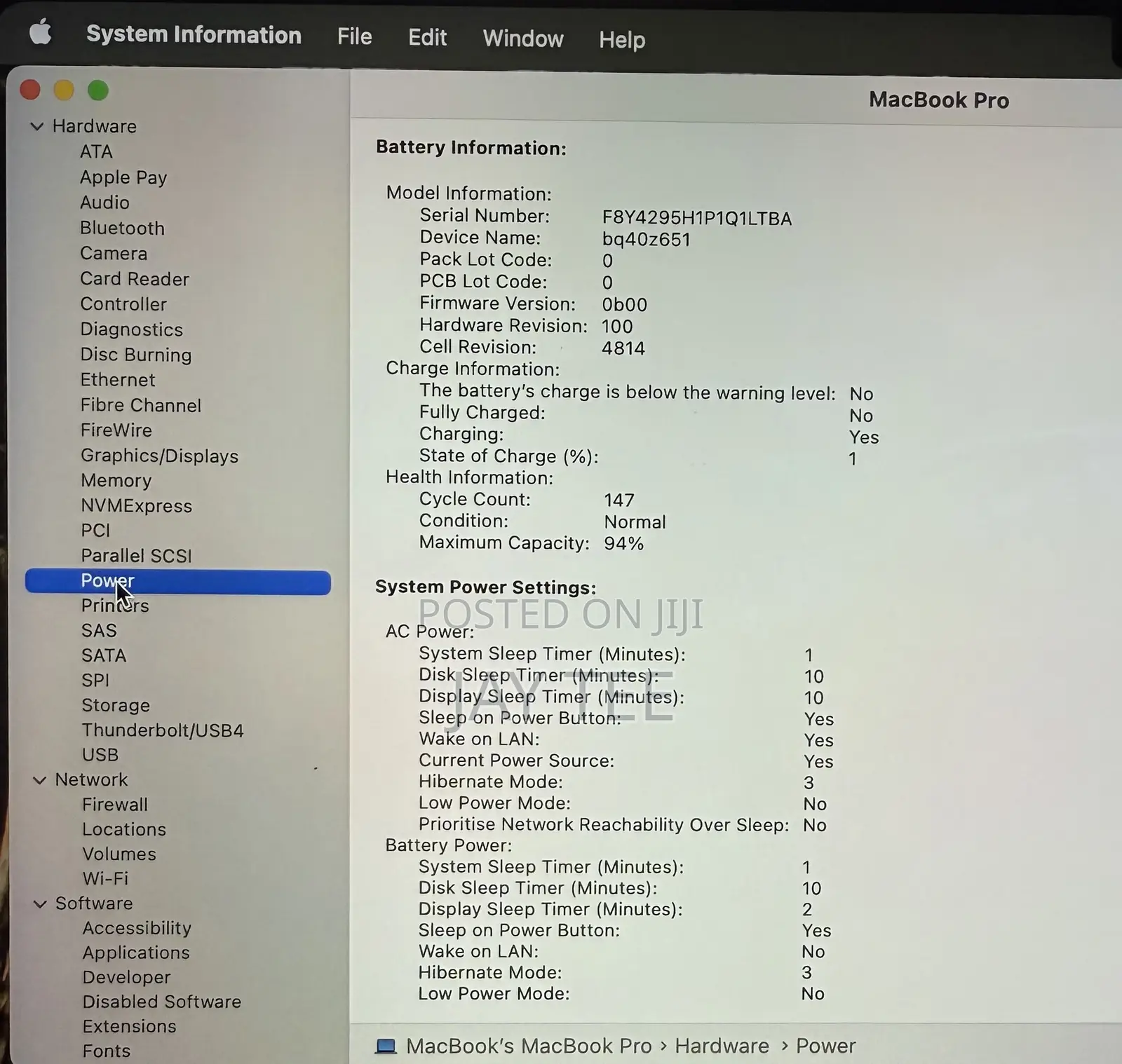The height and width of the screenshot is (1064, 1122).
Task: Select SAS in the sidebar
Action: pos(99,631)
